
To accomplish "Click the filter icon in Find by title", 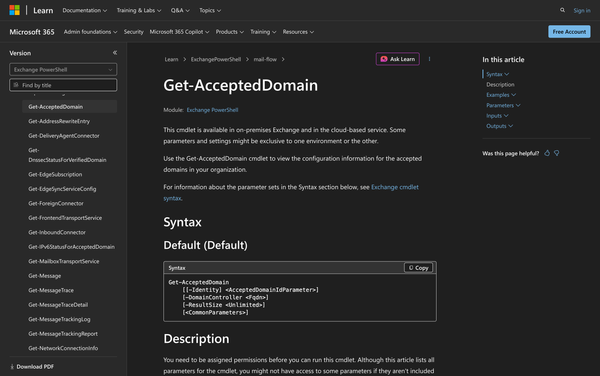I will [16, 85].
